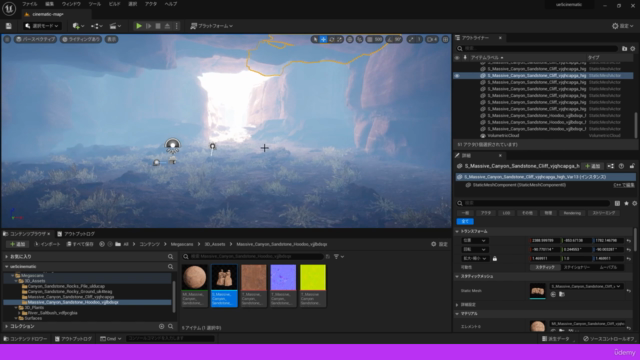Maximize the viewport layout icon

tap(445, 40)
